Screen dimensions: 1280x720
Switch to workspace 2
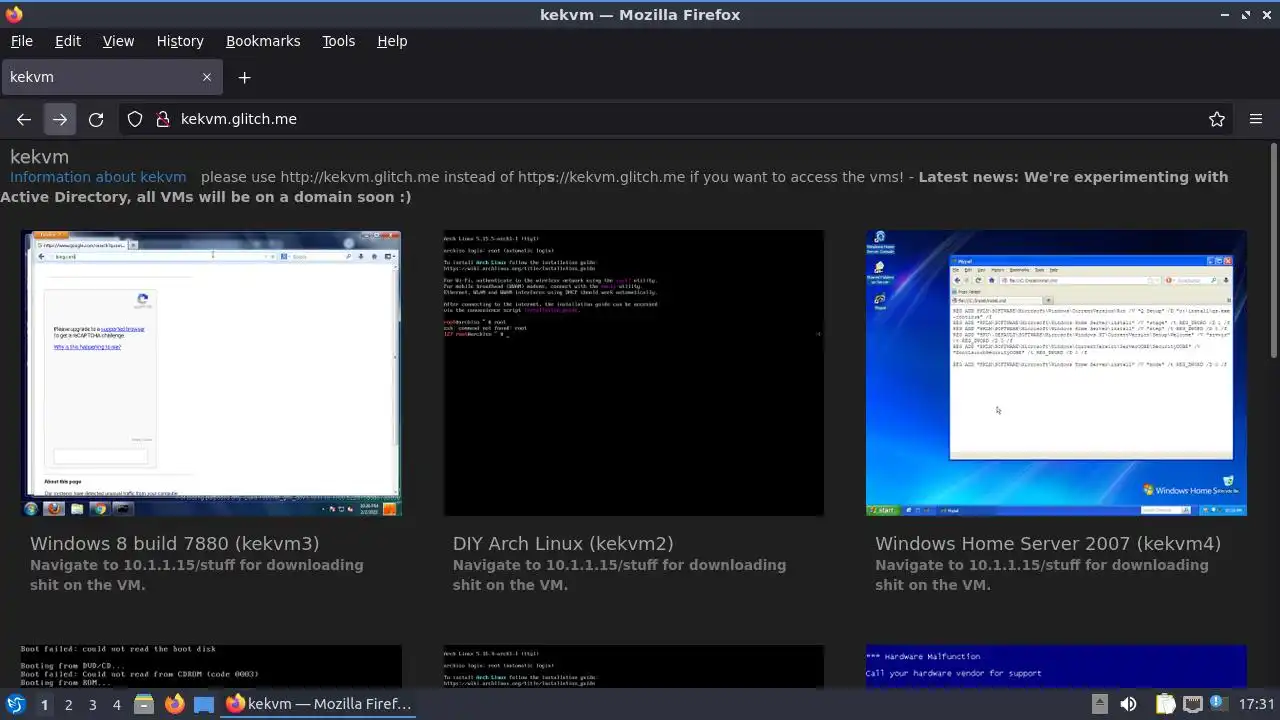[x=68, y=704]
